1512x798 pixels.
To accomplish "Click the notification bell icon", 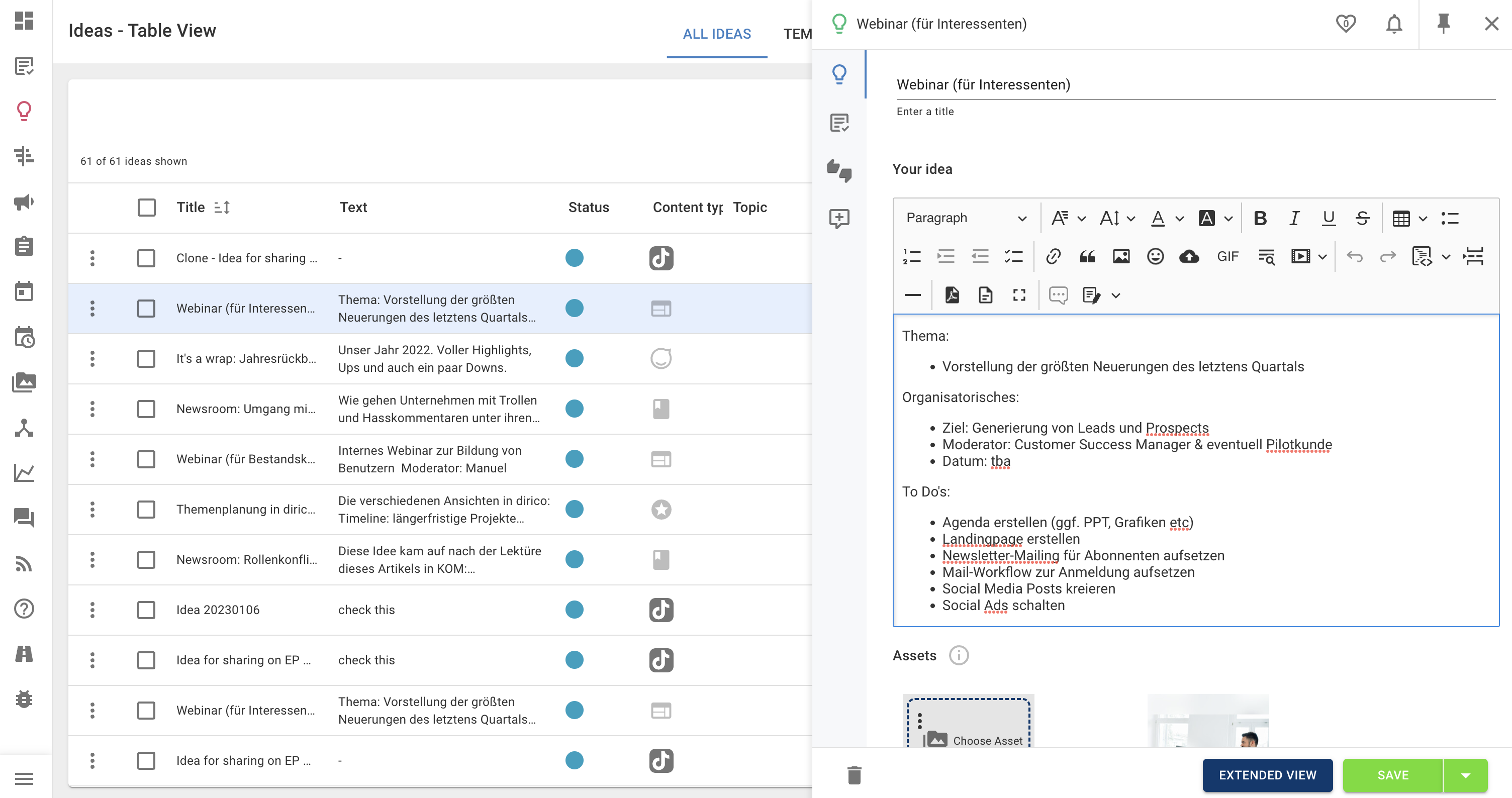I will coord(1394,24).
